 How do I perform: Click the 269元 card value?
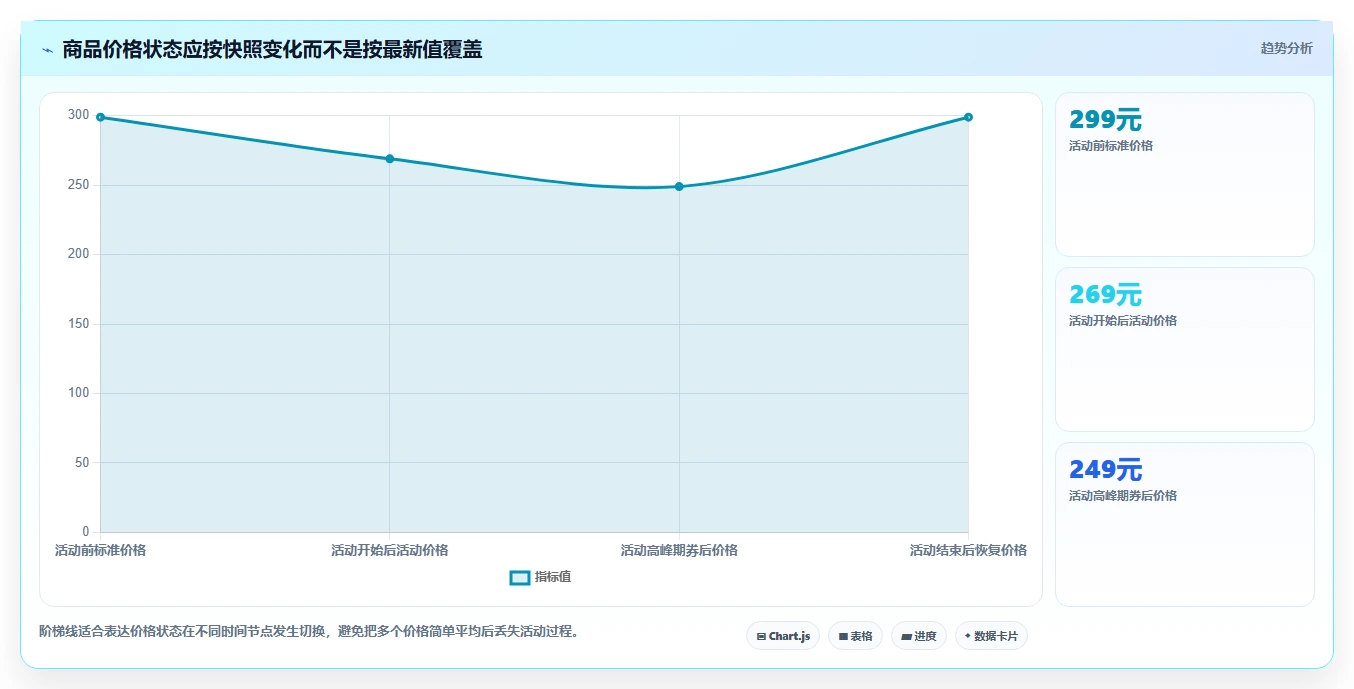(1105, 295)
